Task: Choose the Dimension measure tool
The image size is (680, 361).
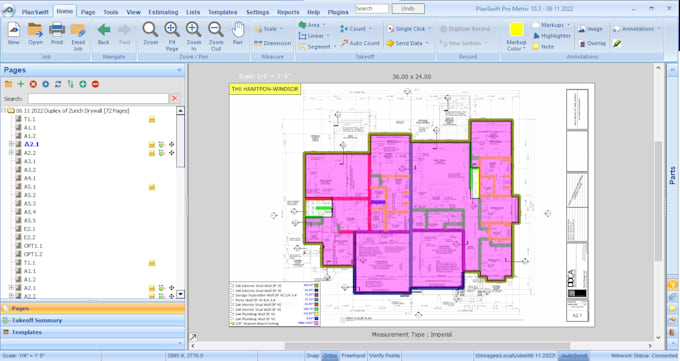Action: 272,43
